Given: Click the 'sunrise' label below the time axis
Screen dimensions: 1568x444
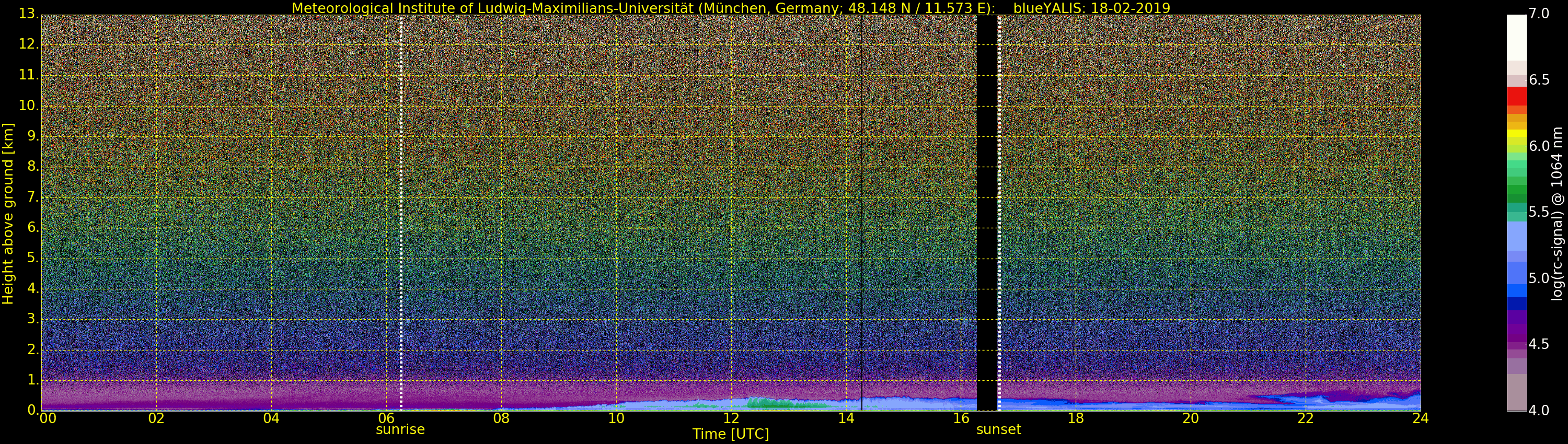Looking at the screenshot, I should tap(400, 429).
